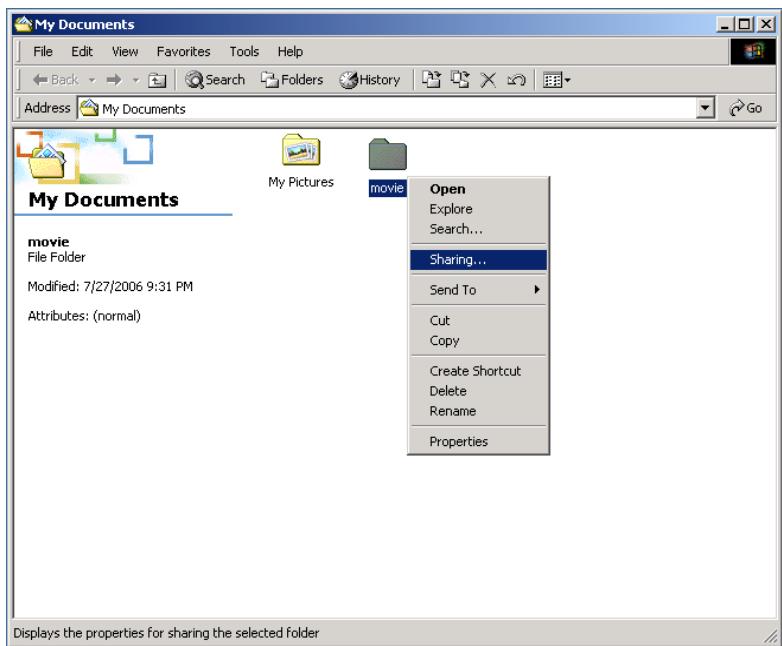The height and width of the screenshot is (646, 782).
Task: Click the Copy To toolbar icon
Action: tap(450, 80)
